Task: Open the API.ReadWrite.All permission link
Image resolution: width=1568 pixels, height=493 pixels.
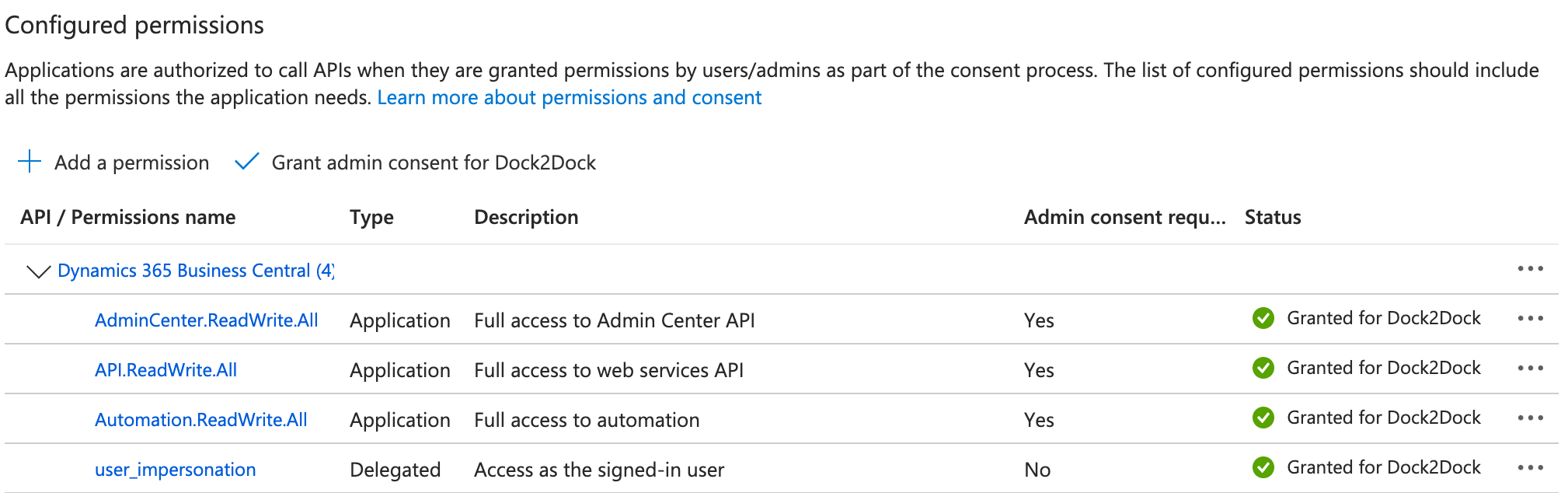Action: [166, 370]
